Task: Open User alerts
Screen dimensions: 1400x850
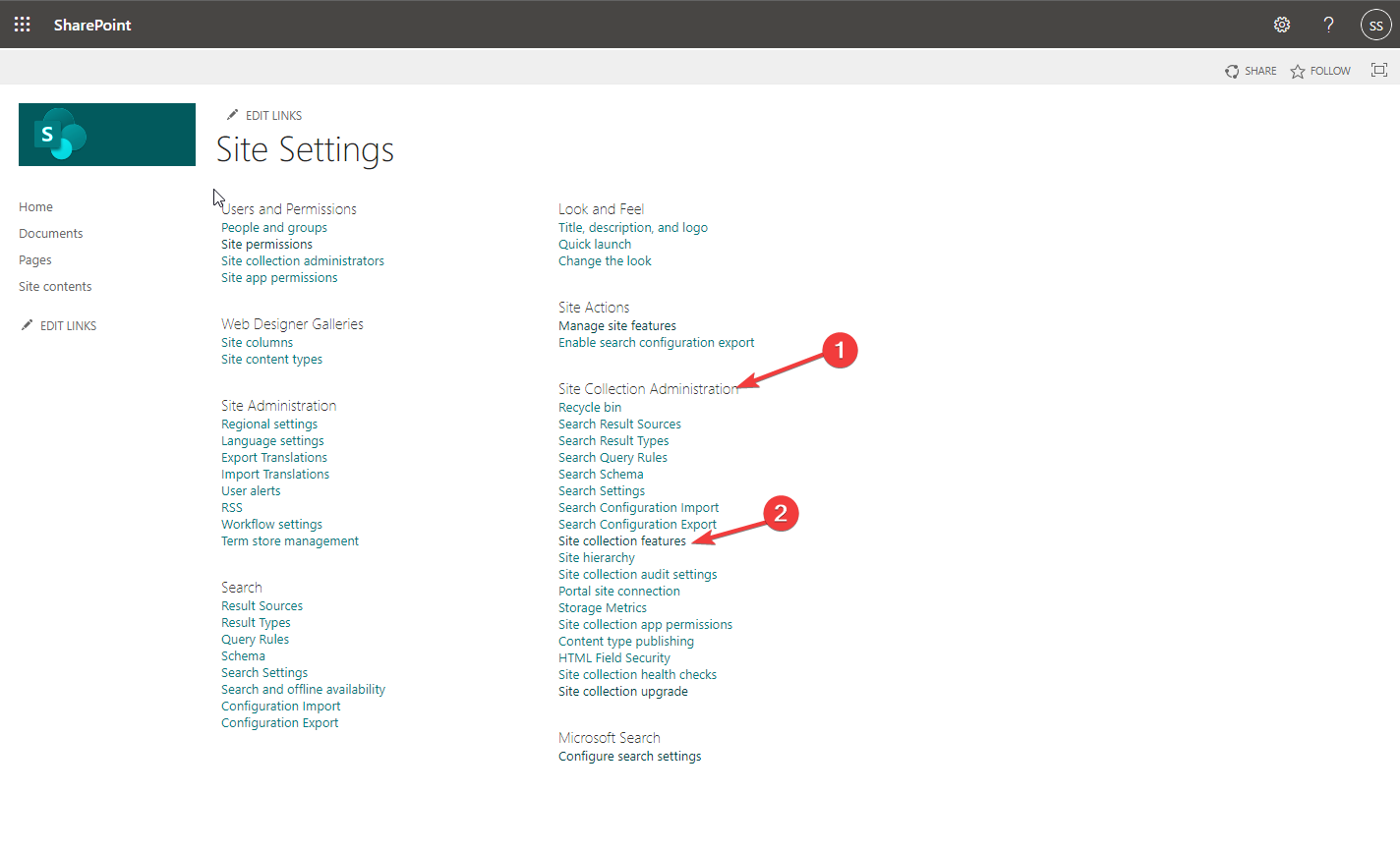Action: (x=251, y=490)
